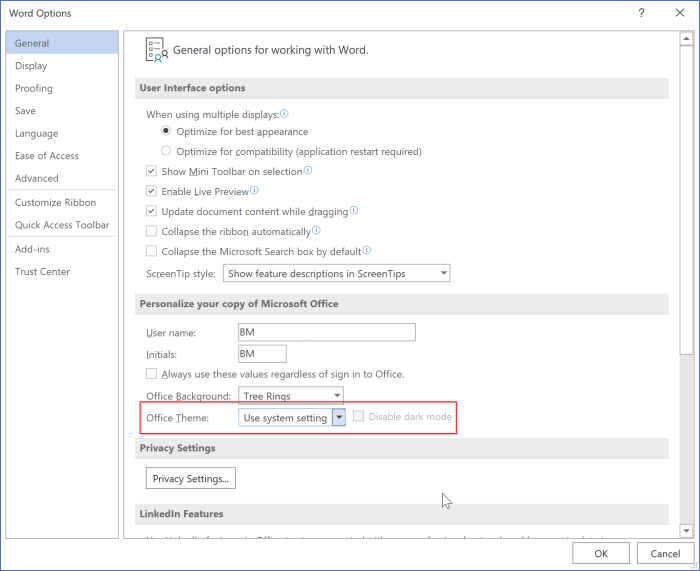Uncheck Show Mini Toolbar on selection
The width and height of the screenshot is (700, 571).
click(151, 171)
